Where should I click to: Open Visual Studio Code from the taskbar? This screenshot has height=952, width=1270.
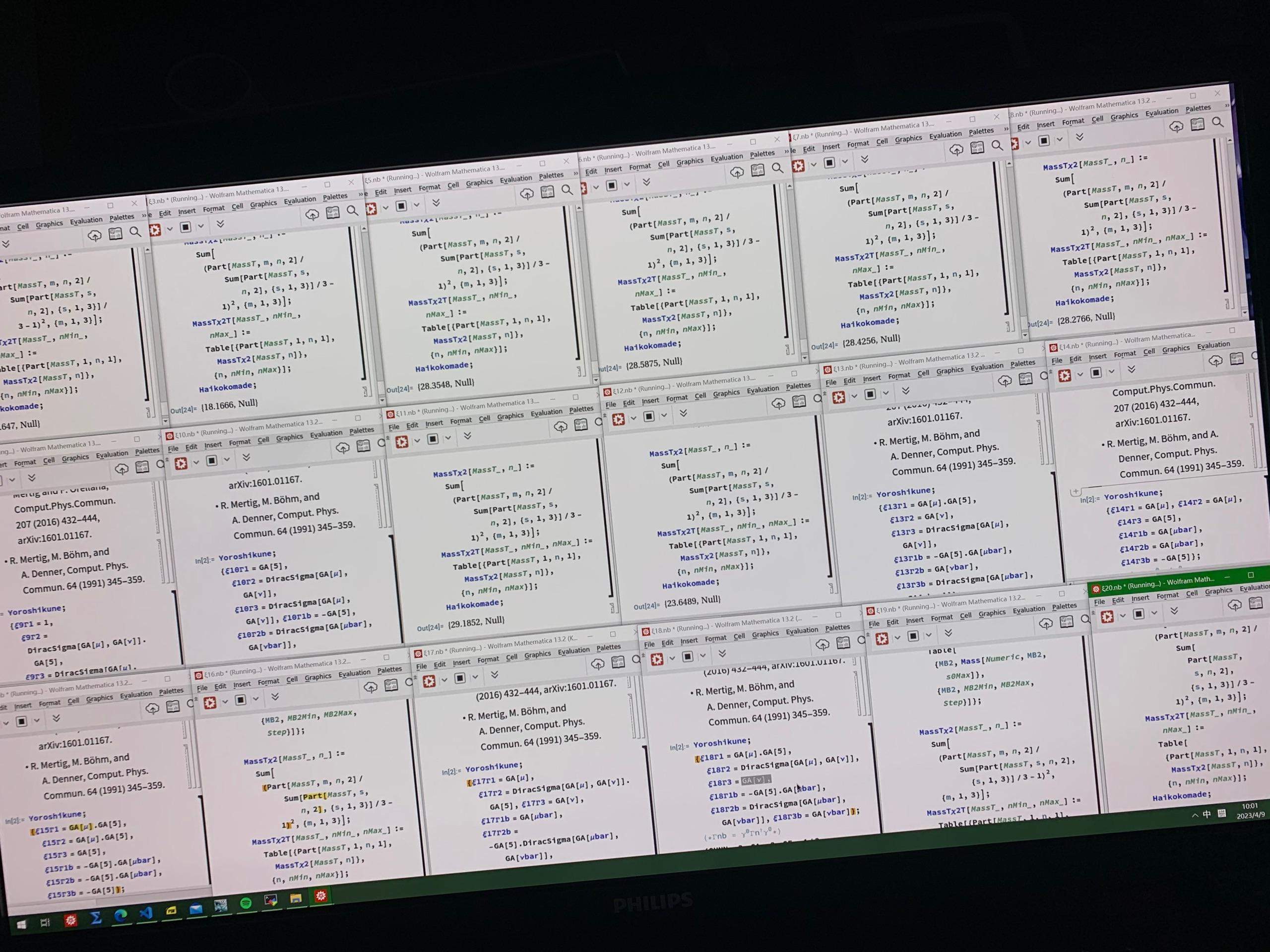coord(146,912)
